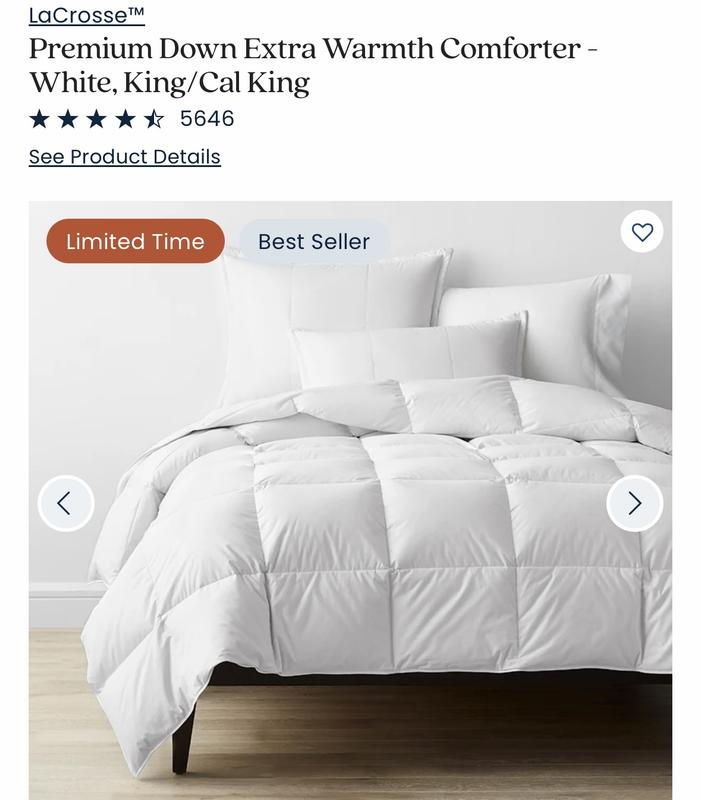Image resolution: width=701 pixels, height=800 pixels.
Task: Click the dark wooden bed leg in photo
Action: [184, 735]
